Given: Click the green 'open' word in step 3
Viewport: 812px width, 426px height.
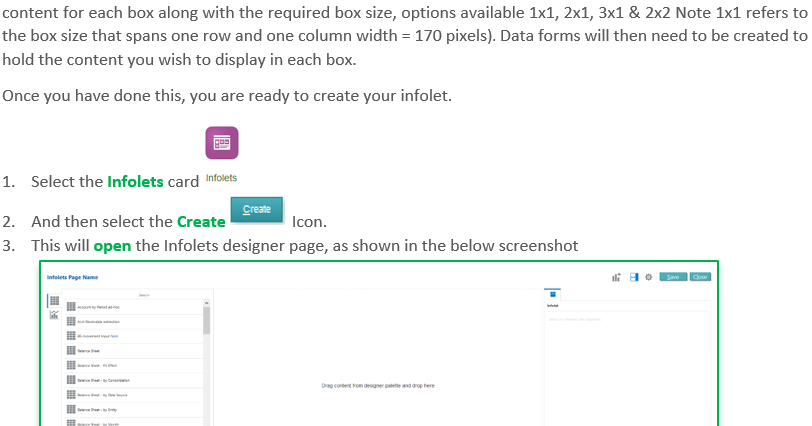Looking at the screenshot, I should coord(112,246).
